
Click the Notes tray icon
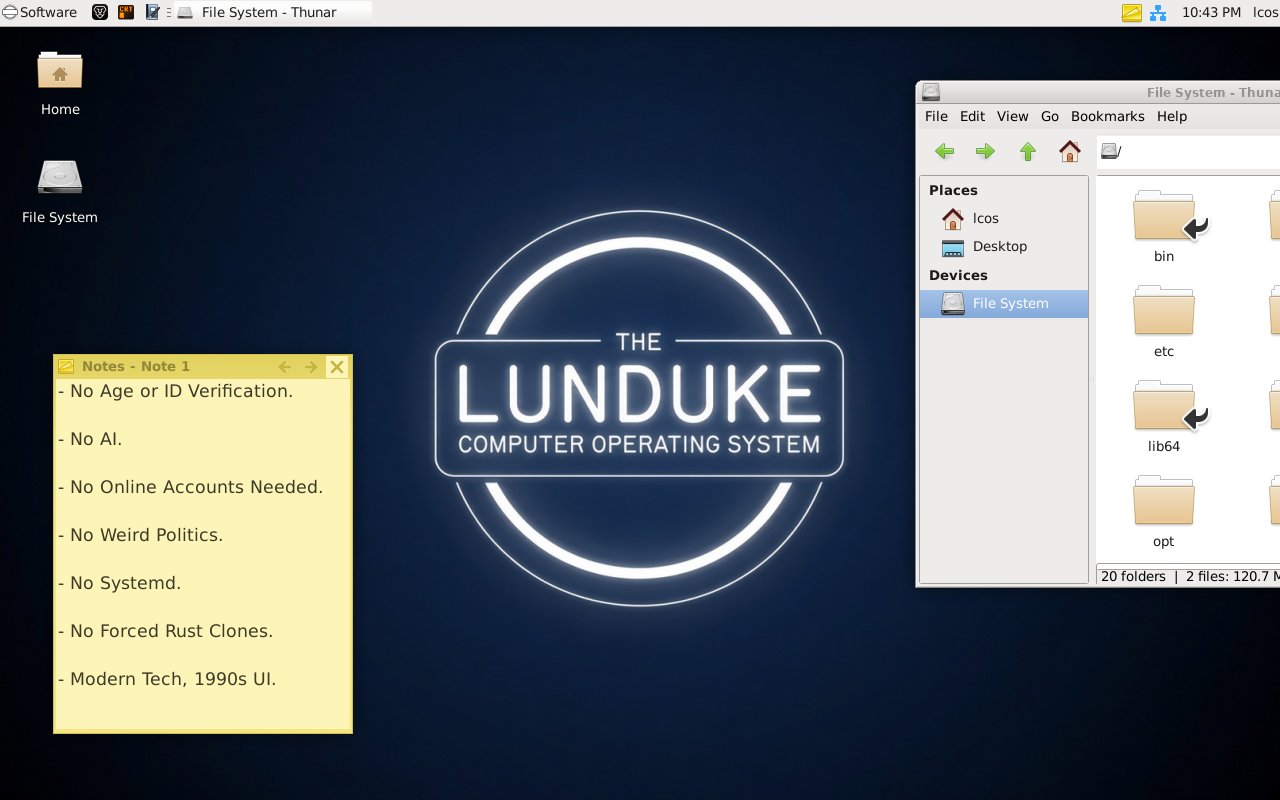point(1131,12)
